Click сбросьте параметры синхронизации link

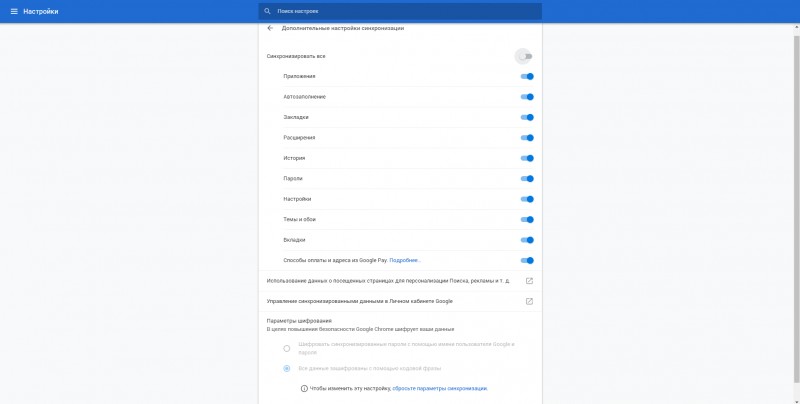(440, 389)
